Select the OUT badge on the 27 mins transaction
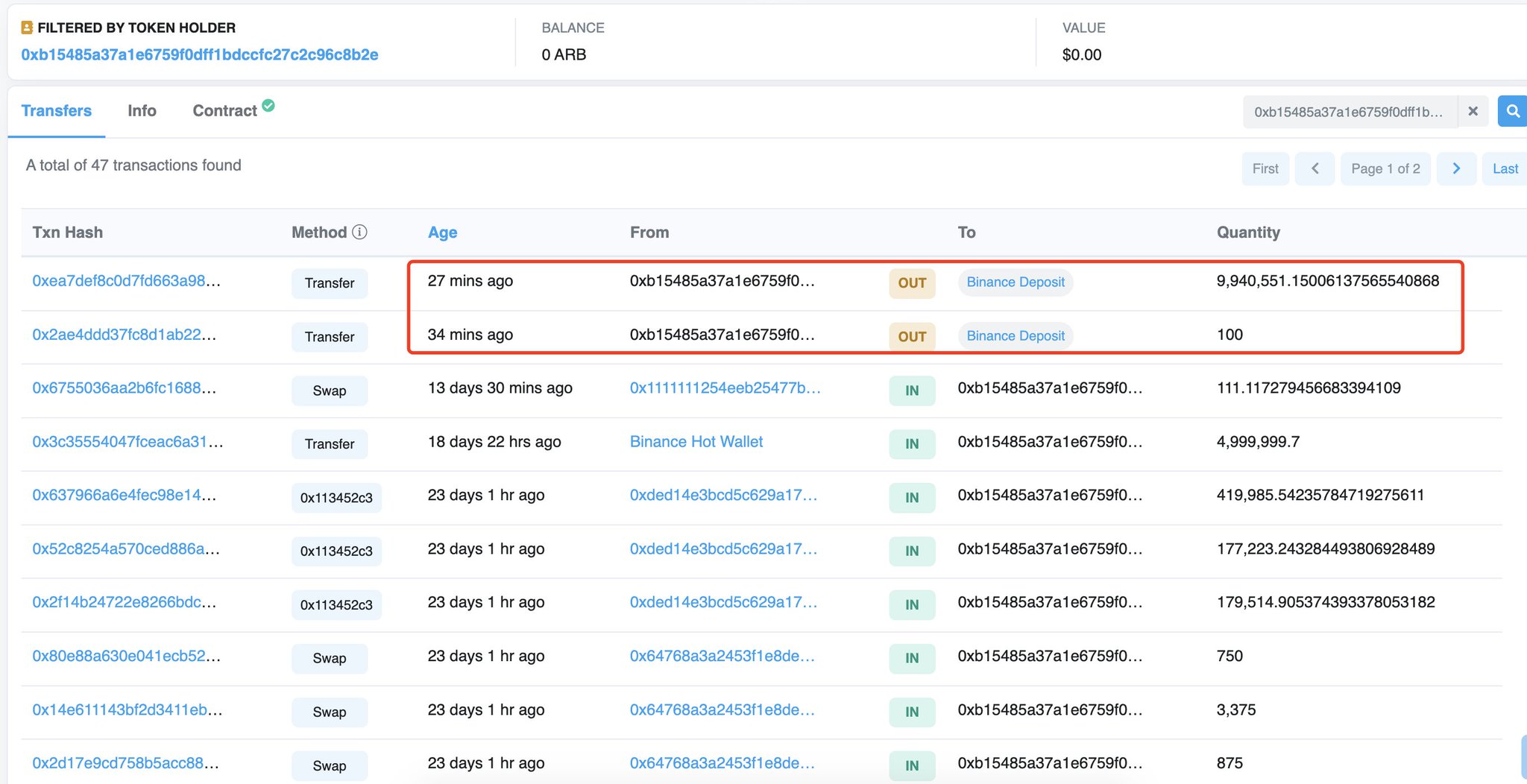The width and height of the screenshot is (1527, 784). tap(912, 283)
